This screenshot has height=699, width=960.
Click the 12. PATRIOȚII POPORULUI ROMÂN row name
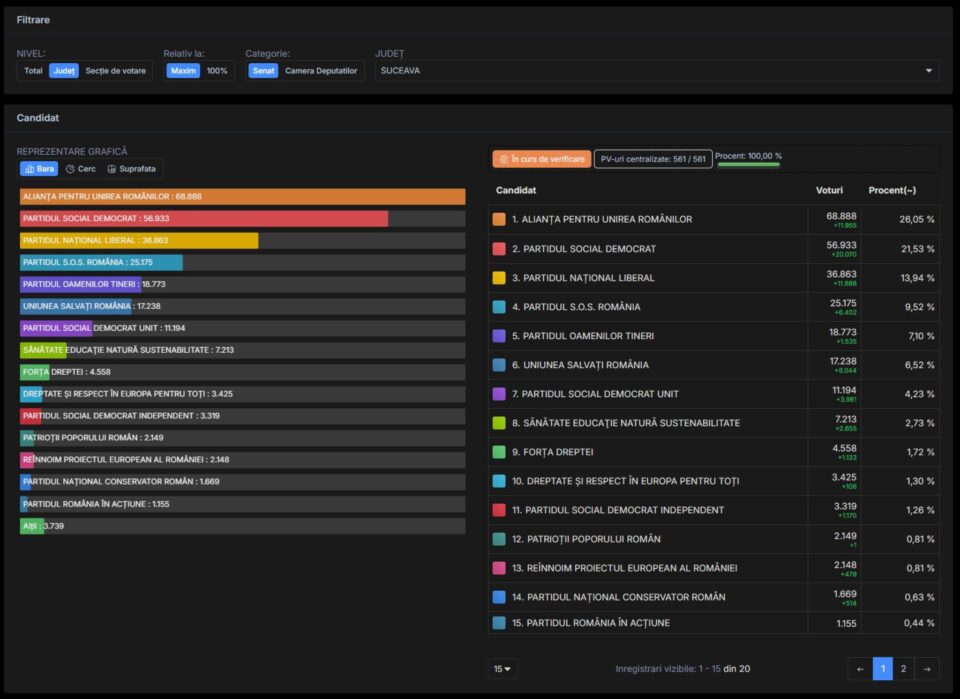[587, 539]
